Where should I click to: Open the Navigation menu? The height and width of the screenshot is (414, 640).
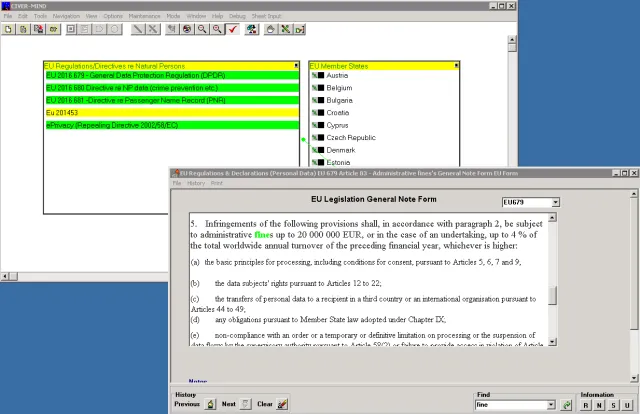click(66, 16)
